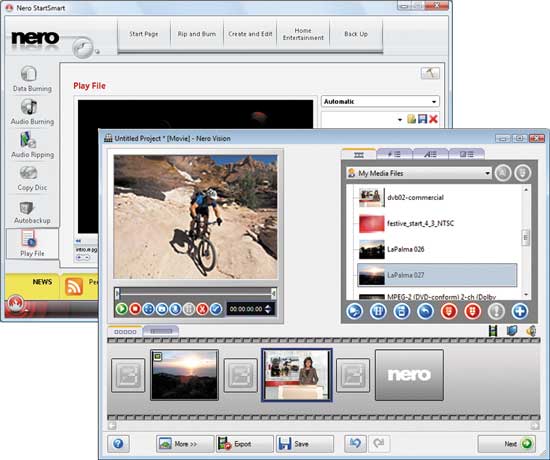Viewport: 550px width, 460px height.
Task: Click the red Stop button under the preview
Action: pos(135,309)
